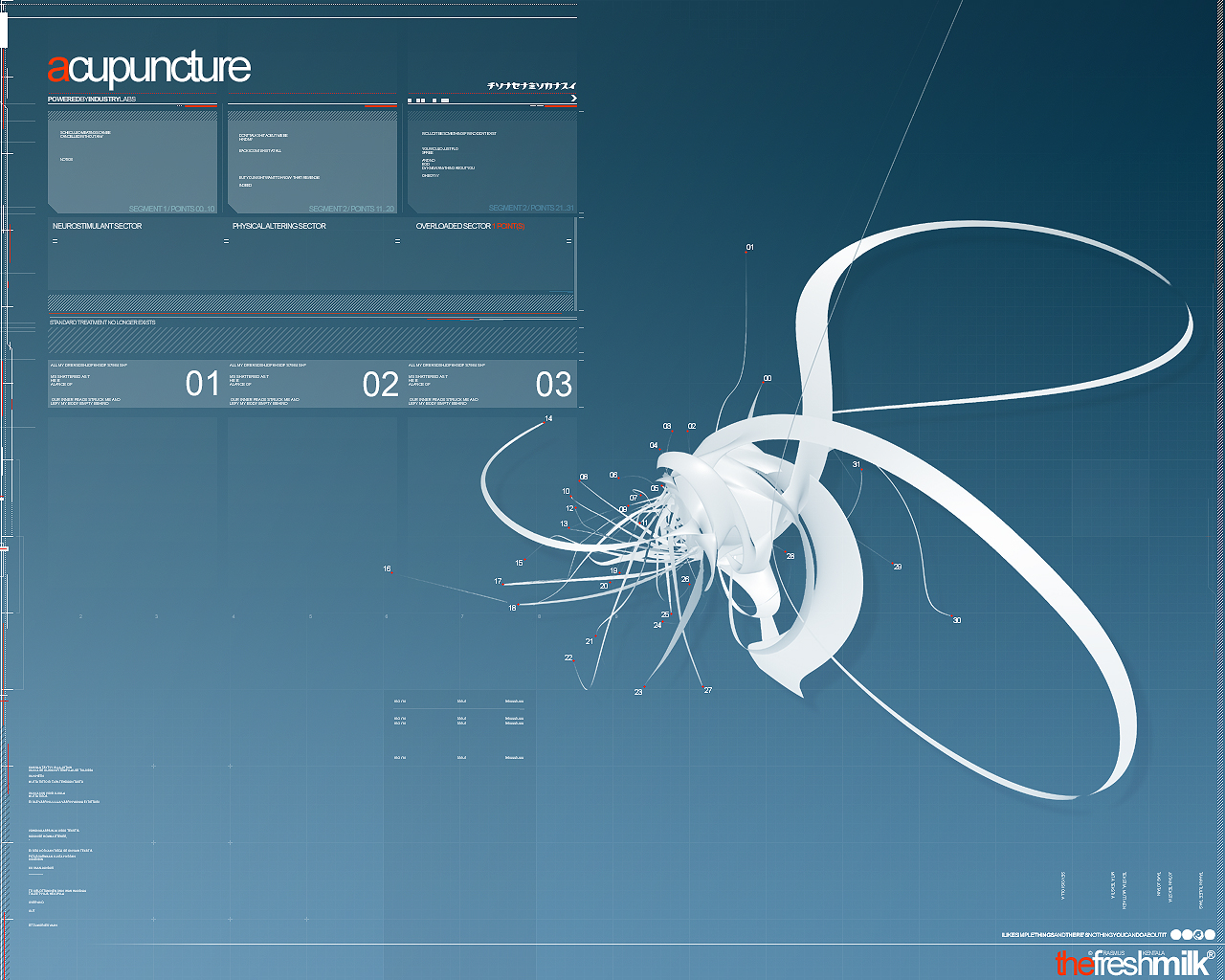Click point marker label '31'

[x=857, y=465]
